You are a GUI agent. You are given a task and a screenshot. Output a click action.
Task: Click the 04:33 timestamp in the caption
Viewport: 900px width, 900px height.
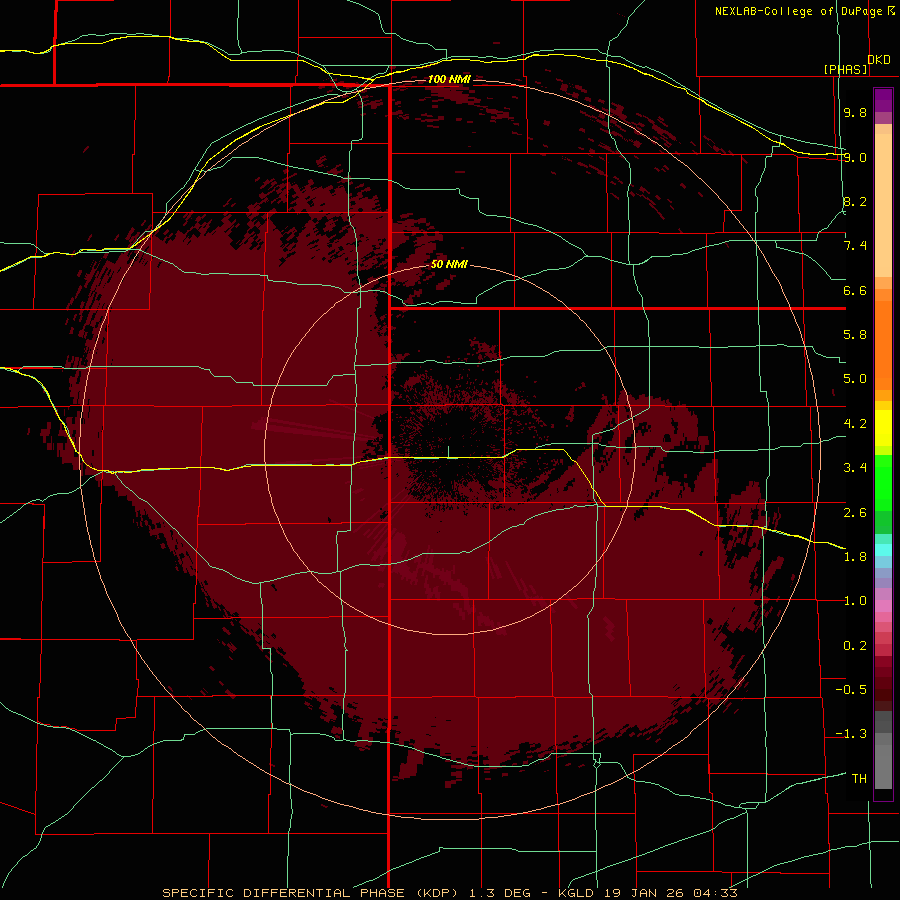point(715,893)
